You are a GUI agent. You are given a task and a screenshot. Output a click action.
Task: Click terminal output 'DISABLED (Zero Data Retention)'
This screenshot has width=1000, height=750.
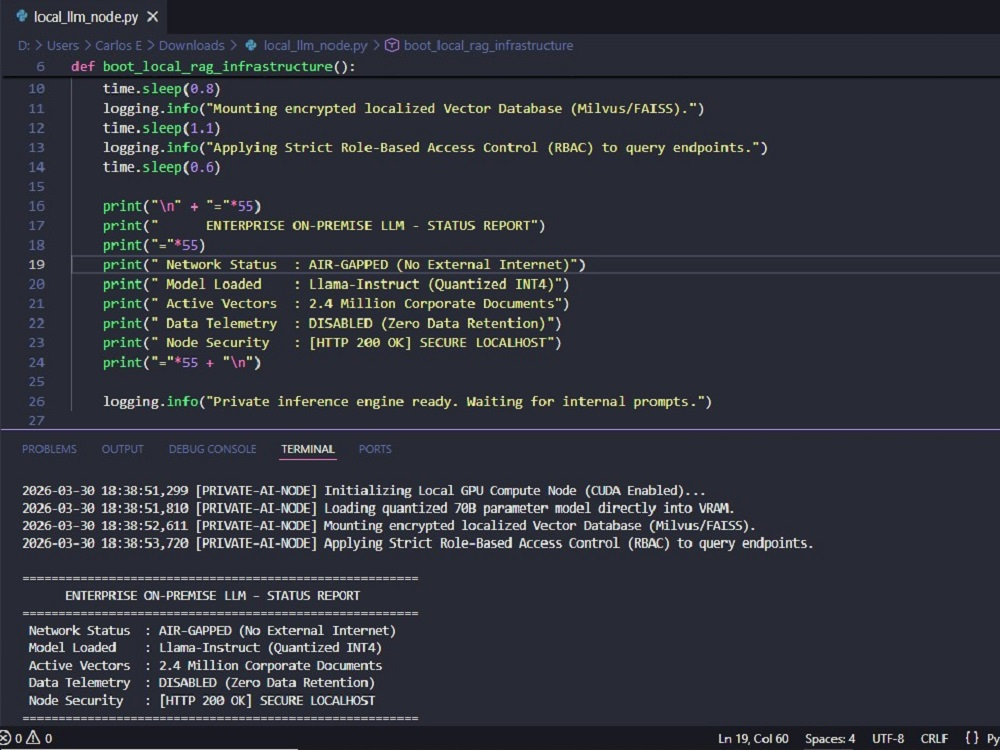pos(267,683)
